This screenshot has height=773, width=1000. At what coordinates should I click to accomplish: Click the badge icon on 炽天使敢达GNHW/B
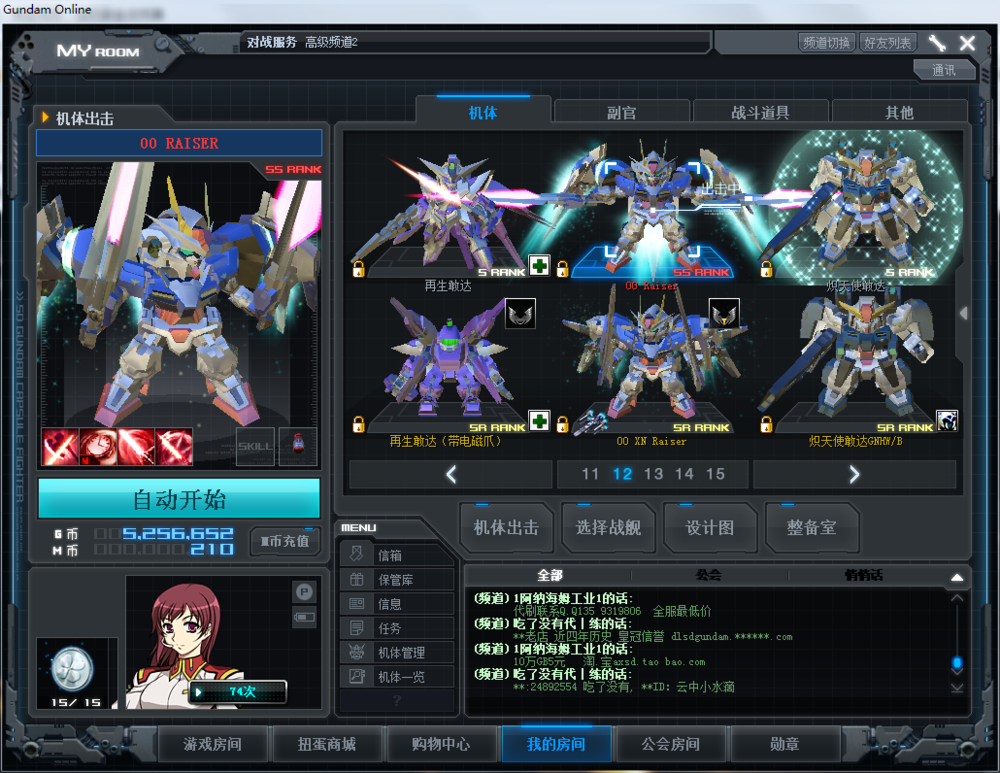946,421
